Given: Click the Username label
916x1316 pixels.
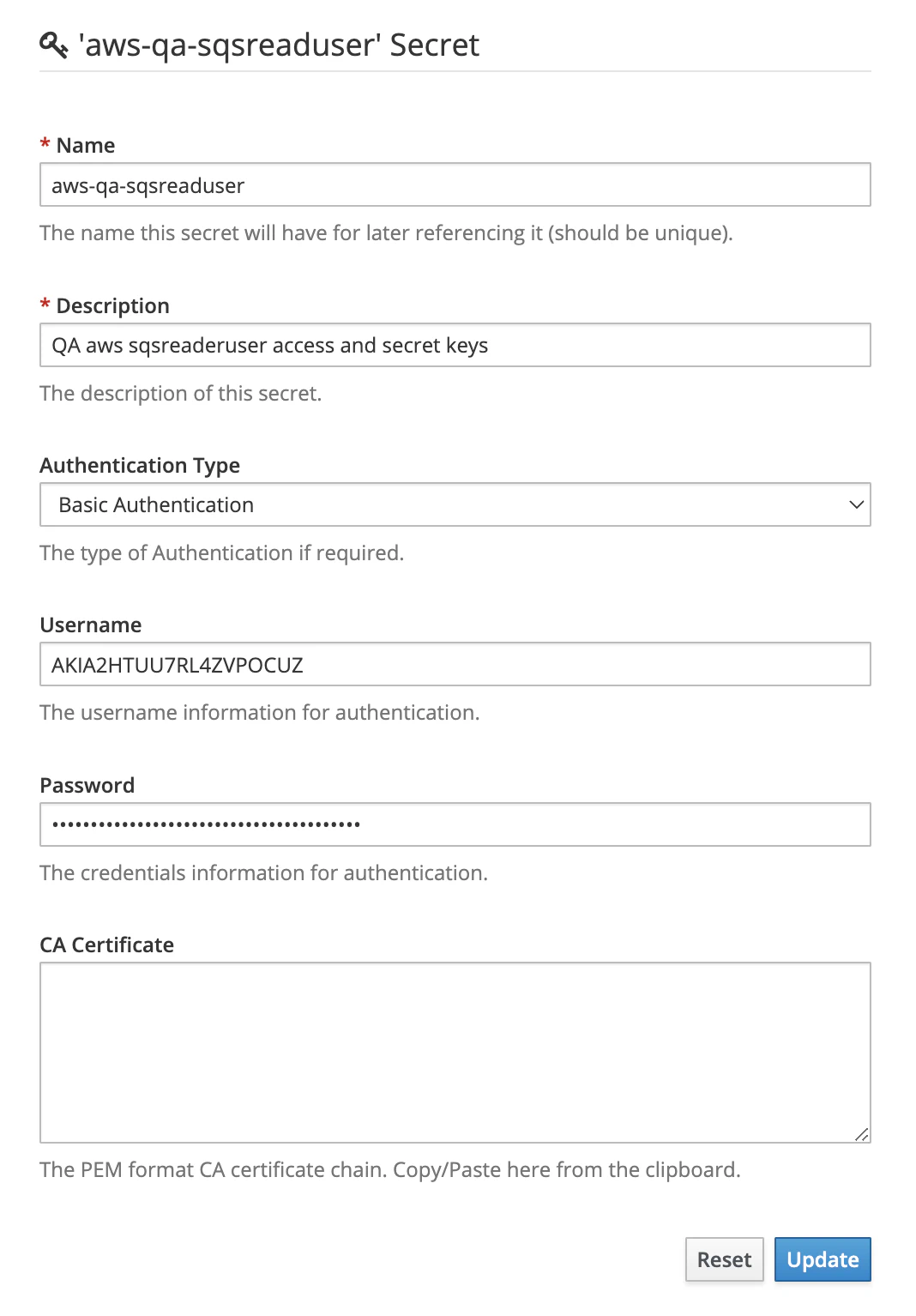Looking at the screenshot, I should [x=91, y=625].
